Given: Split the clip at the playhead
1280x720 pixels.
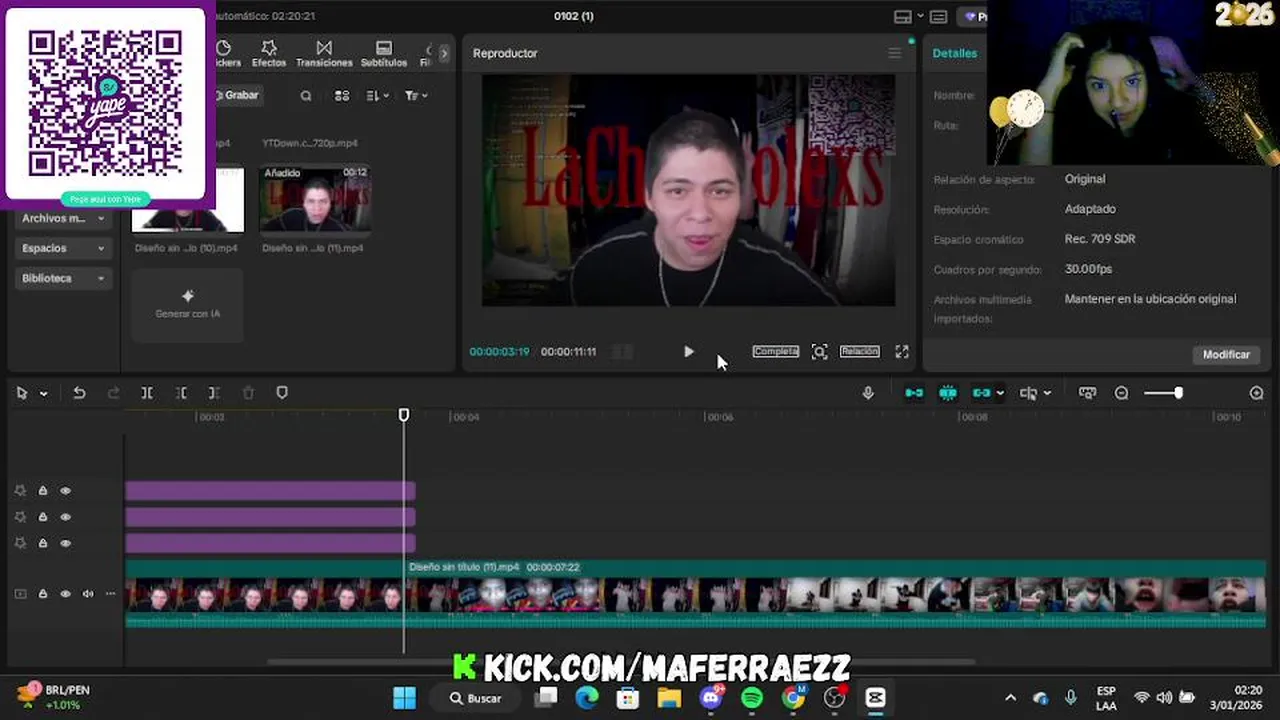Looking at the screenshot, I should pos(147,393).
